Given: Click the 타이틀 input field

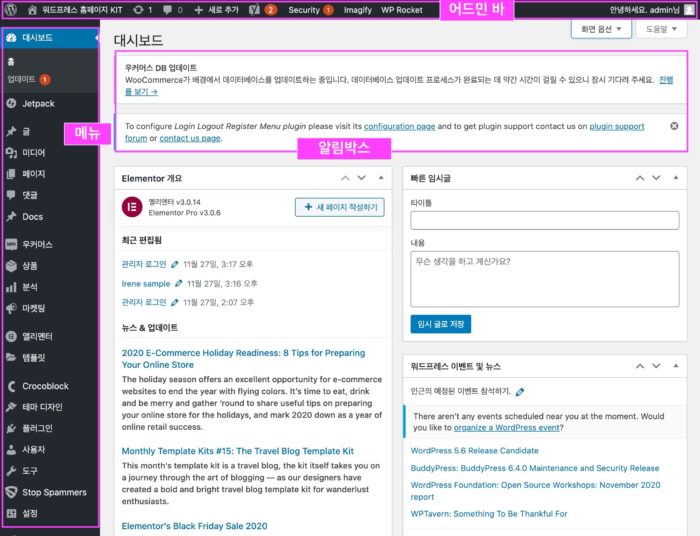Looking at the screenshot, I should [x=544, y=220].
